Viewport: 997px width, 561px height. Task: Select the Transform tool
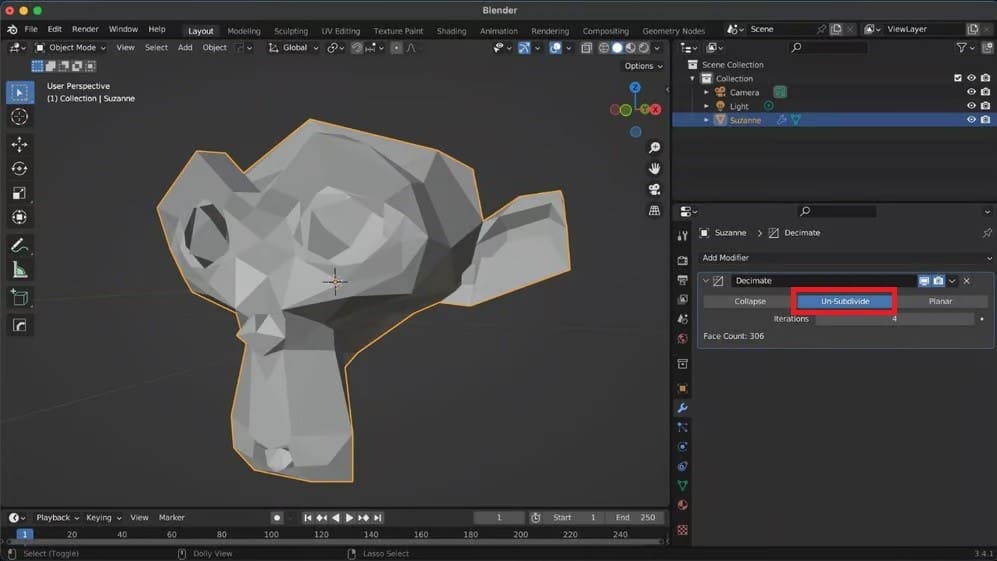pos(20,217)
